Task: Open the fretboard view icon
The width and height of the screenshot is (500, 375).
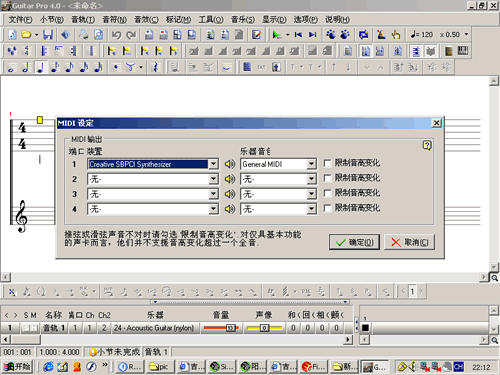Action: pos(449,51)
